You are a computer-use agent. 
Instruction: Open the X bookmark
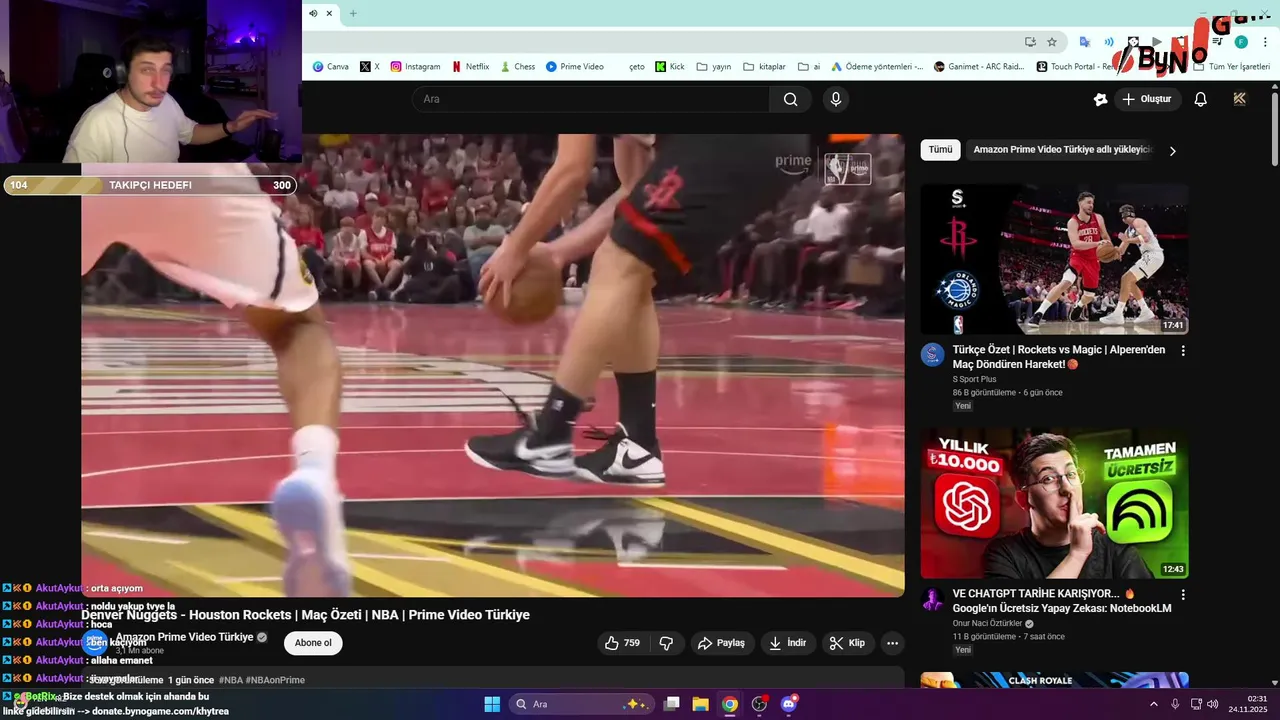pos(370,67)
